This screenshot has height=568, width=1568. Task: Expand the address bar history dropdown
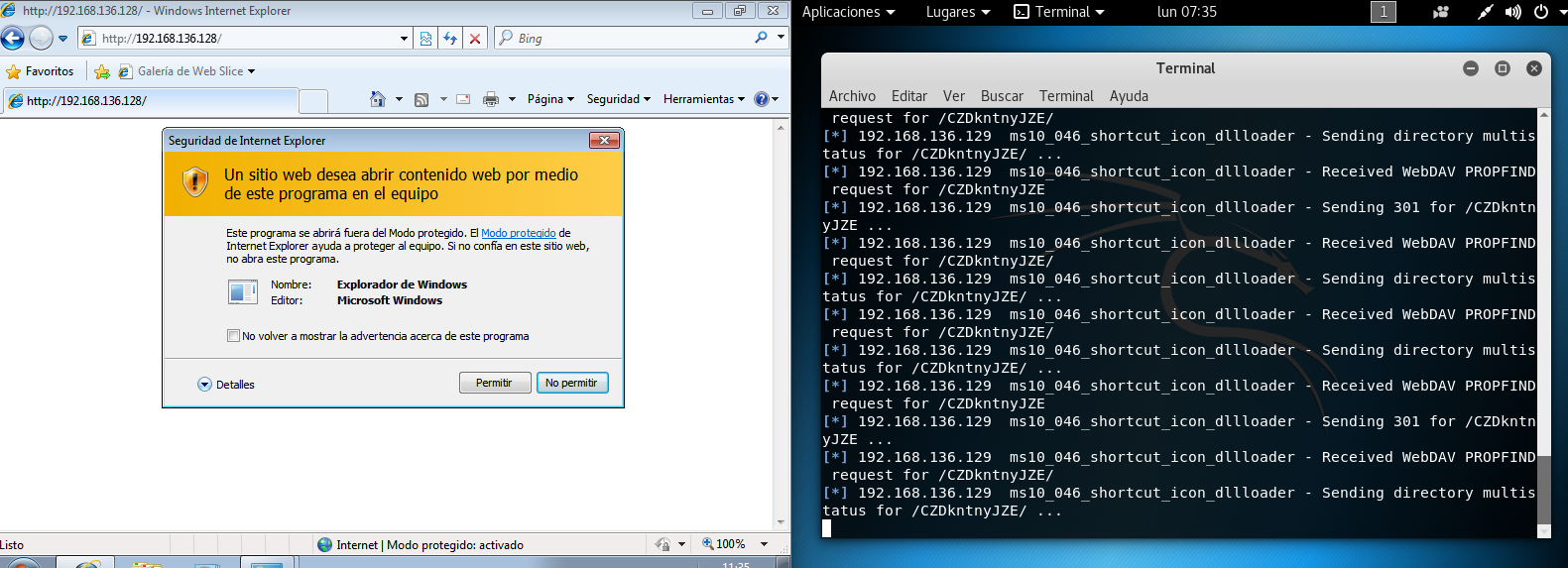coord(404,39)
